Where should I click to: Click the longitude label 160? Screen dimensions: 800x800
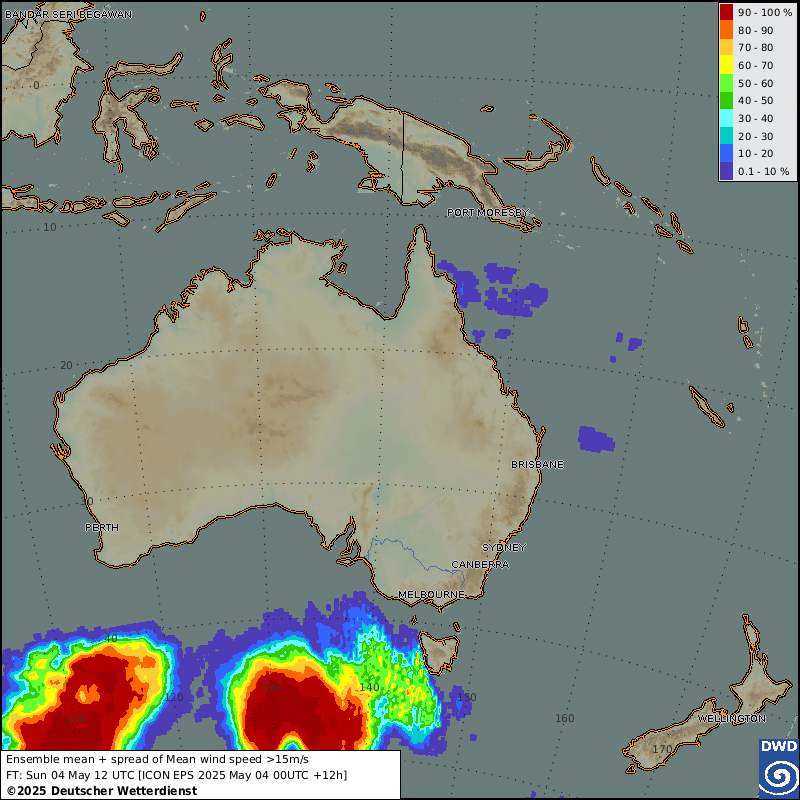tap(565, 718)
